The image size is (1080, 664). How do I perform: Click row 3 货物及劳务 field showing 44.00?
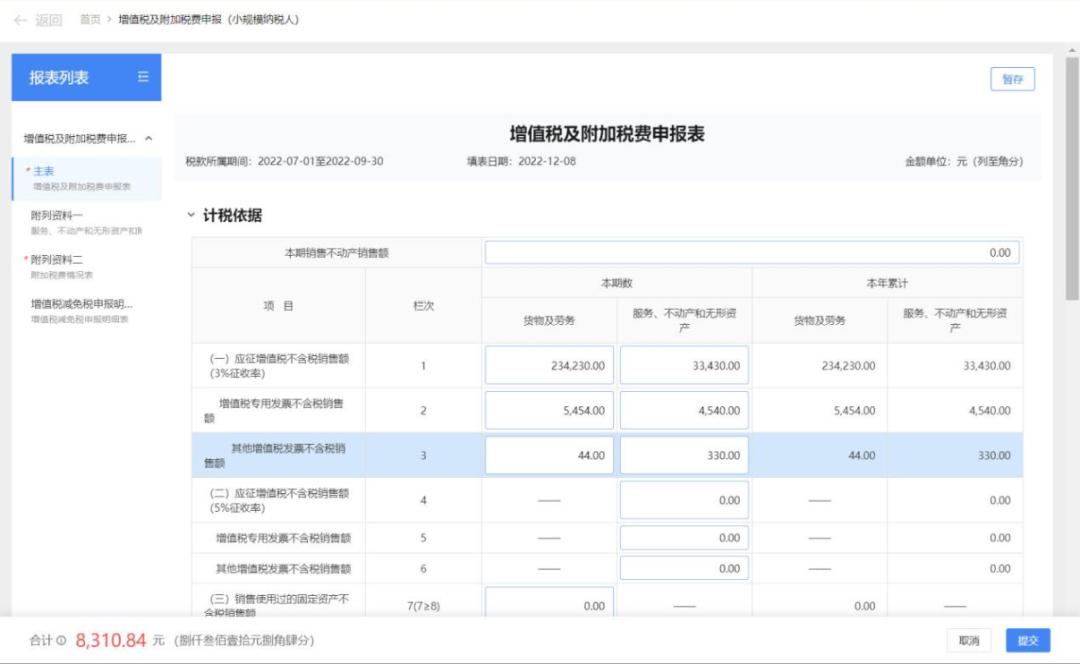549,455
